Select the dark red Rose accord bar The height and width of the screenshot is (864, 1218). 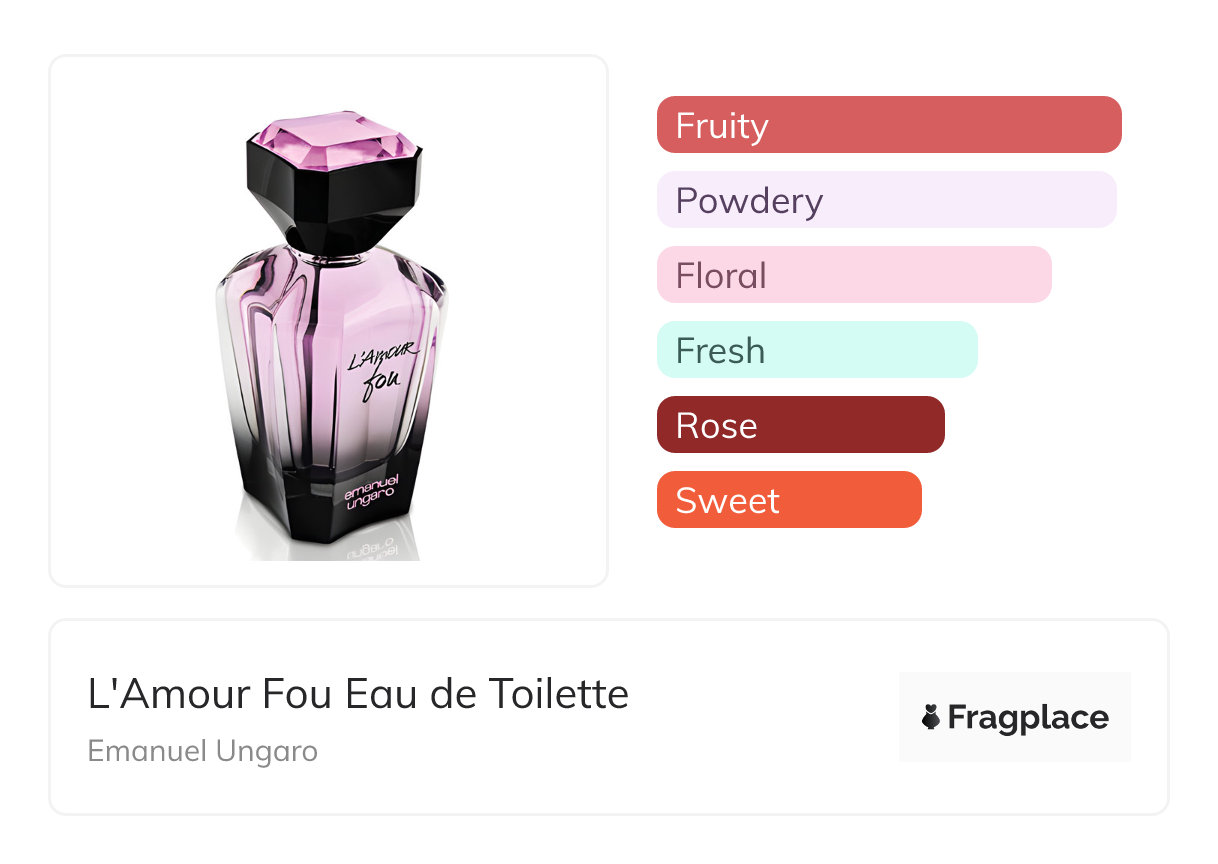tap(800, 425)
